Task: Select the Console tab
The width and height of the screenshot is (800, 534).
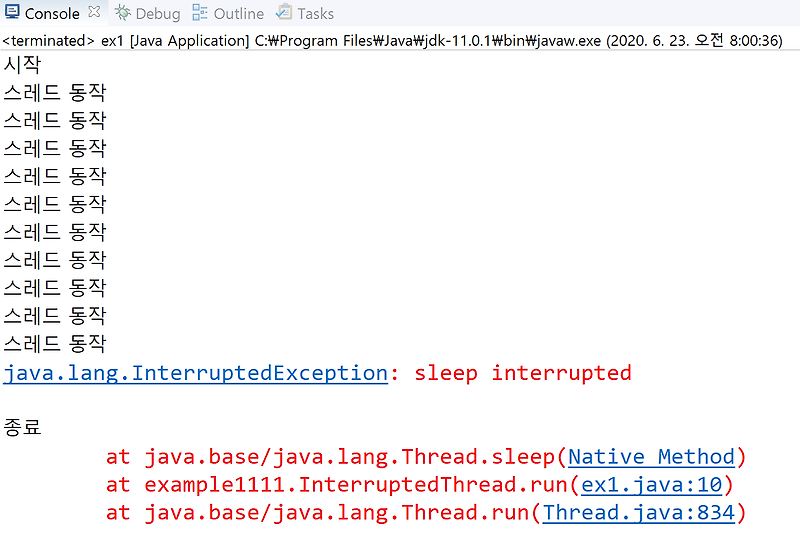Action: tap(52, 14)
